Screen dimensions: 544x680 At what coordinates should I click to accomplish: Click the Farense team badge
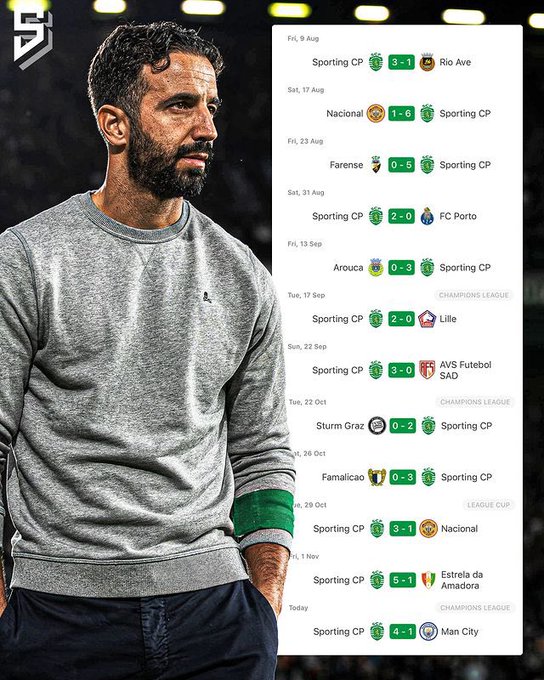pos(376,165)
